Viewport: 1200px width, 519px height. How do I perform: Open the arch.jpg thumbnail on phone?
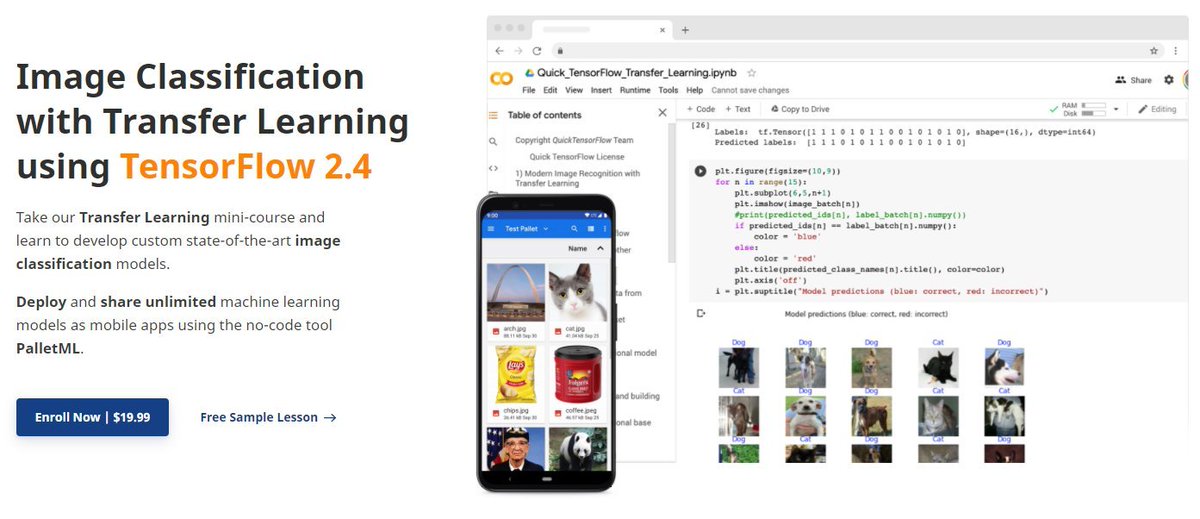[x=515, y=292]
